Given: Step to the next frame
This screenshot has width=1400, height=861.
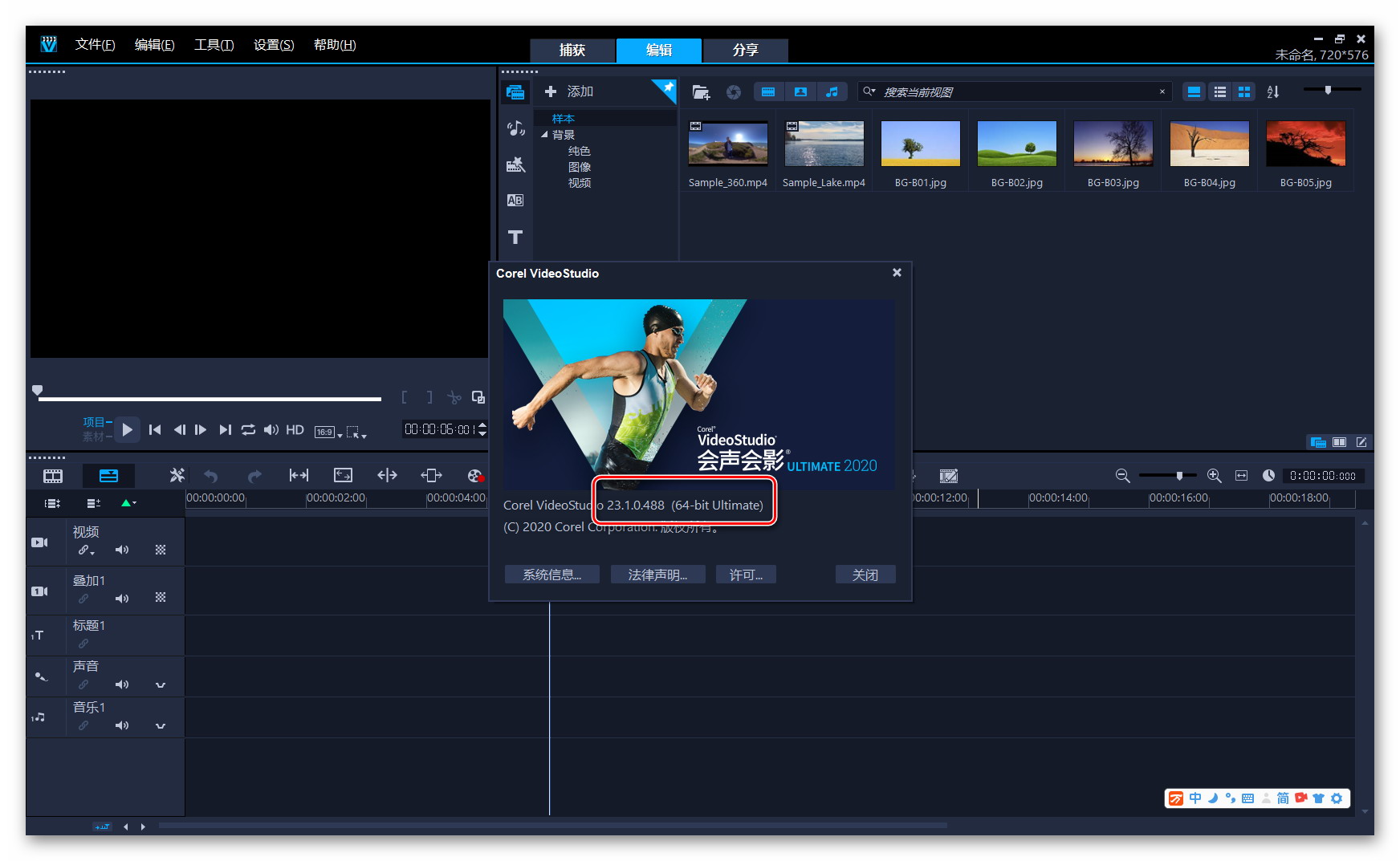Looking at the screenshot, I should (x=201, y=430).
